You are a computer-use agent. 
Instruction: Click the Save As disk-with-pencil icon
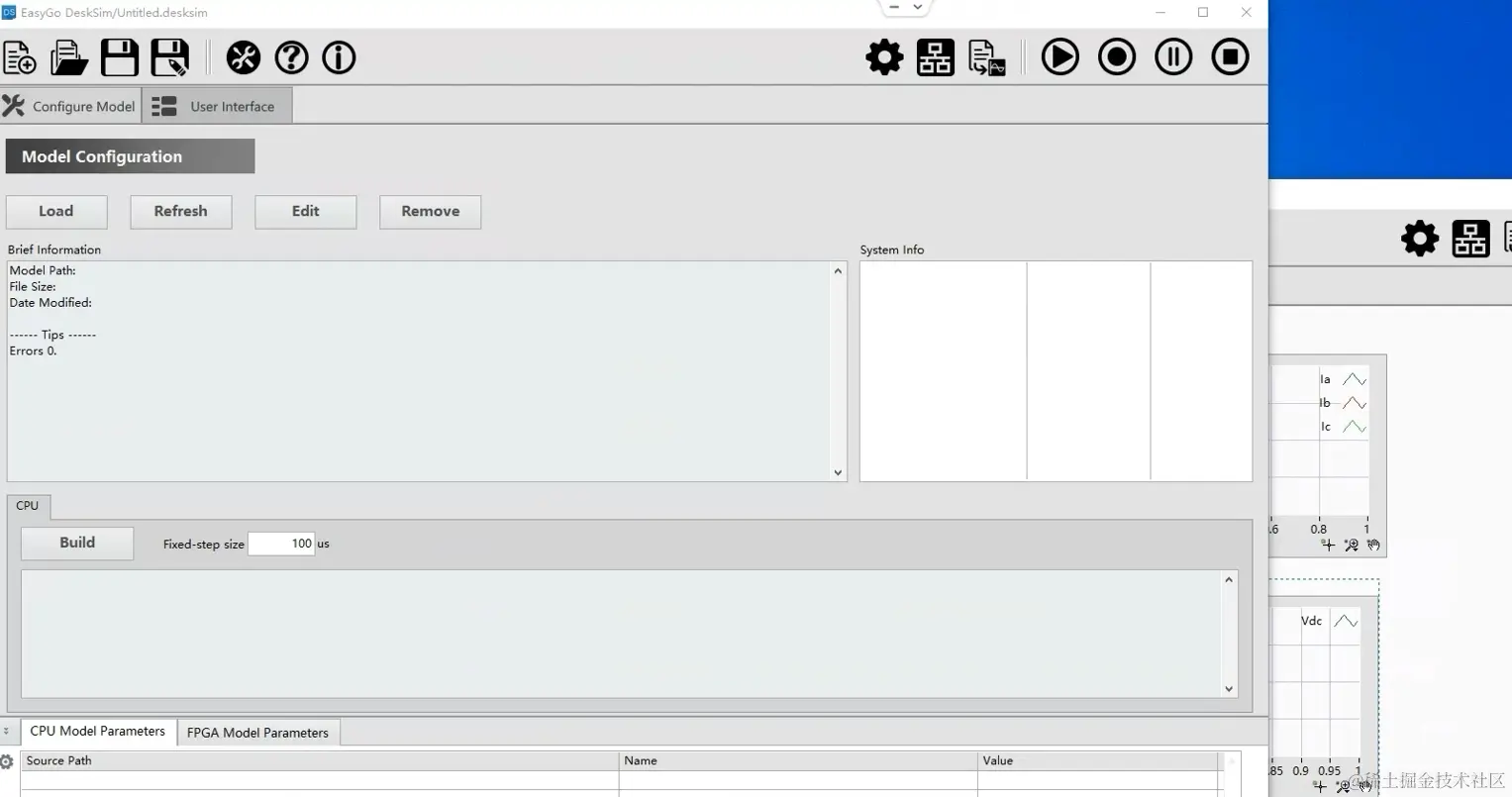169,57
